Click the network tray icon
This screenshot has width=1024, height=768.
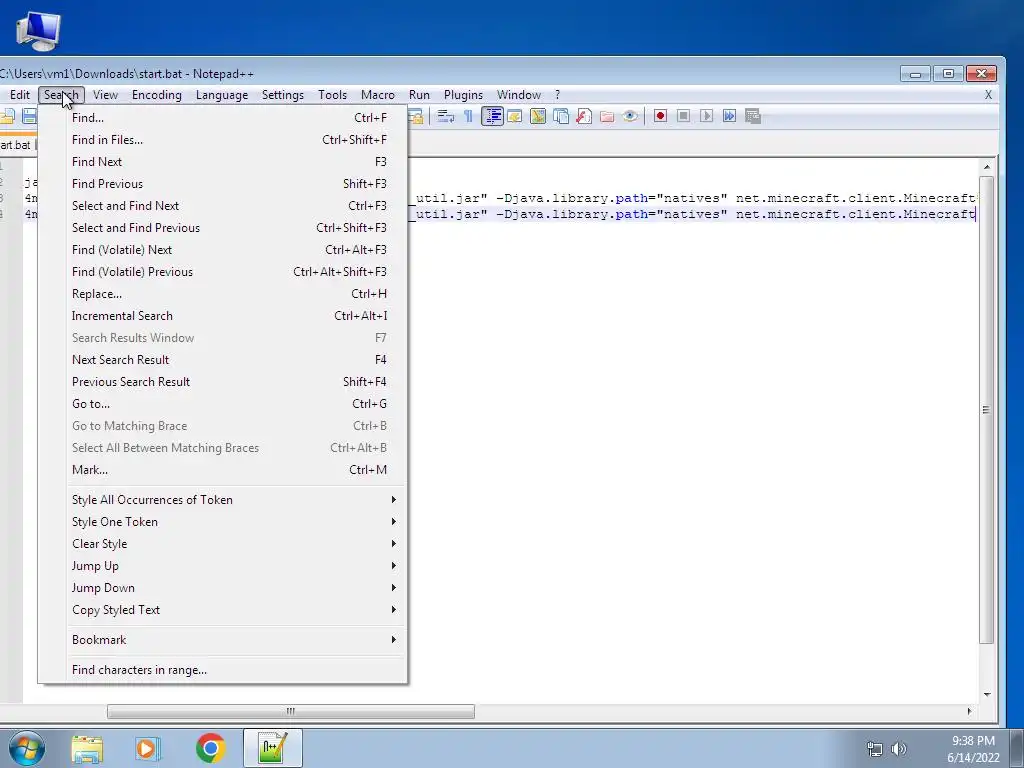coord(874,749)
